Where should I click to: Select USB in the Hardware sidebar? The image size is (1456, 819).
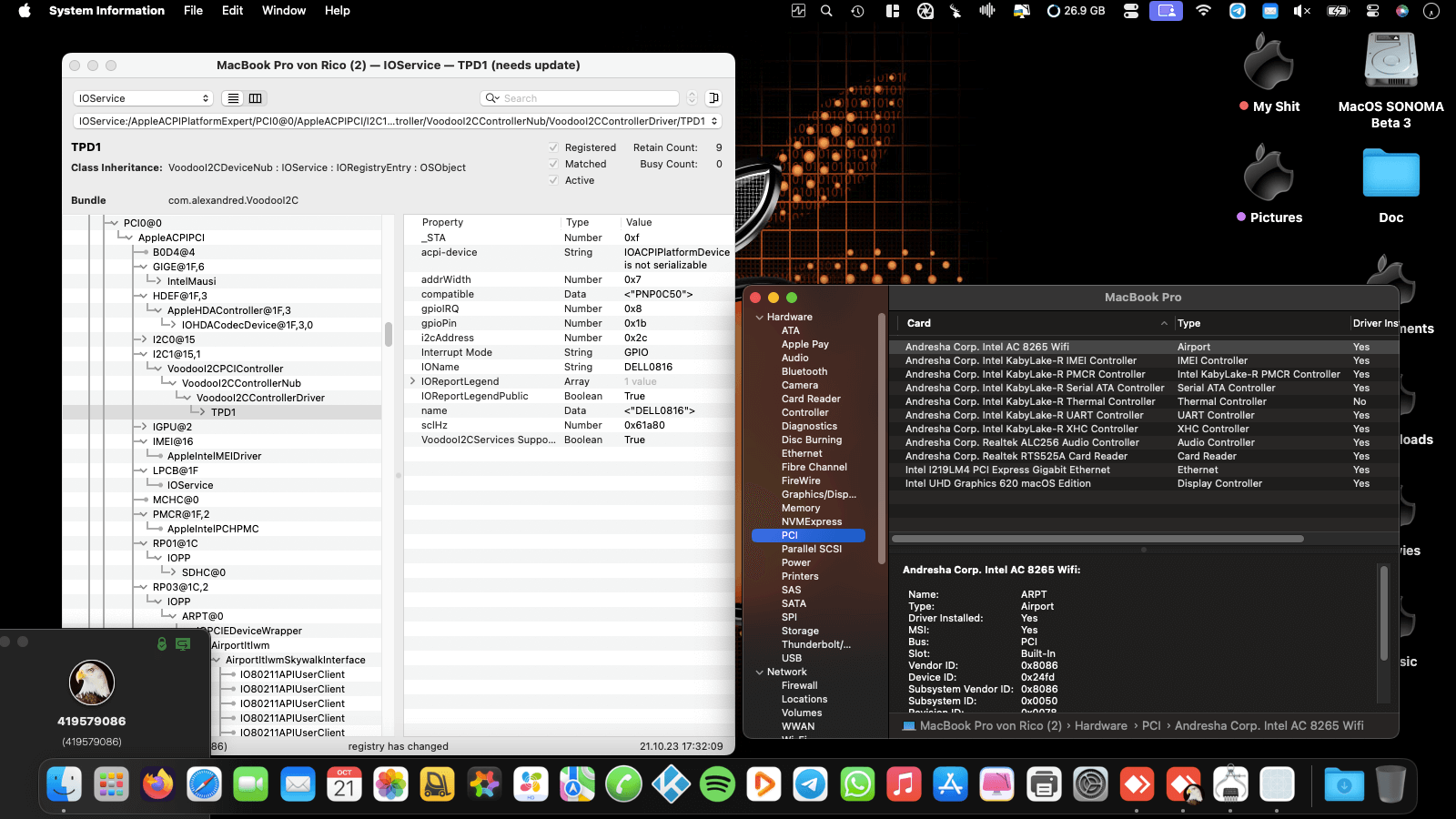[x=792, y=659]
